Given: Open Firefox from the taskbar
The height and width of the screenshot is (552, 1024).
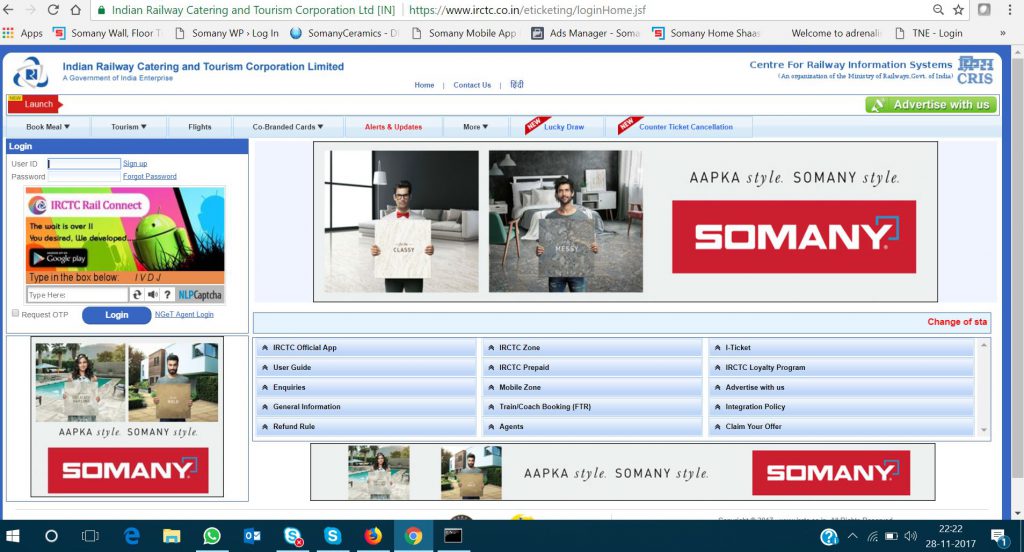Looking at the screenshot, I should [x=373, y=536].
